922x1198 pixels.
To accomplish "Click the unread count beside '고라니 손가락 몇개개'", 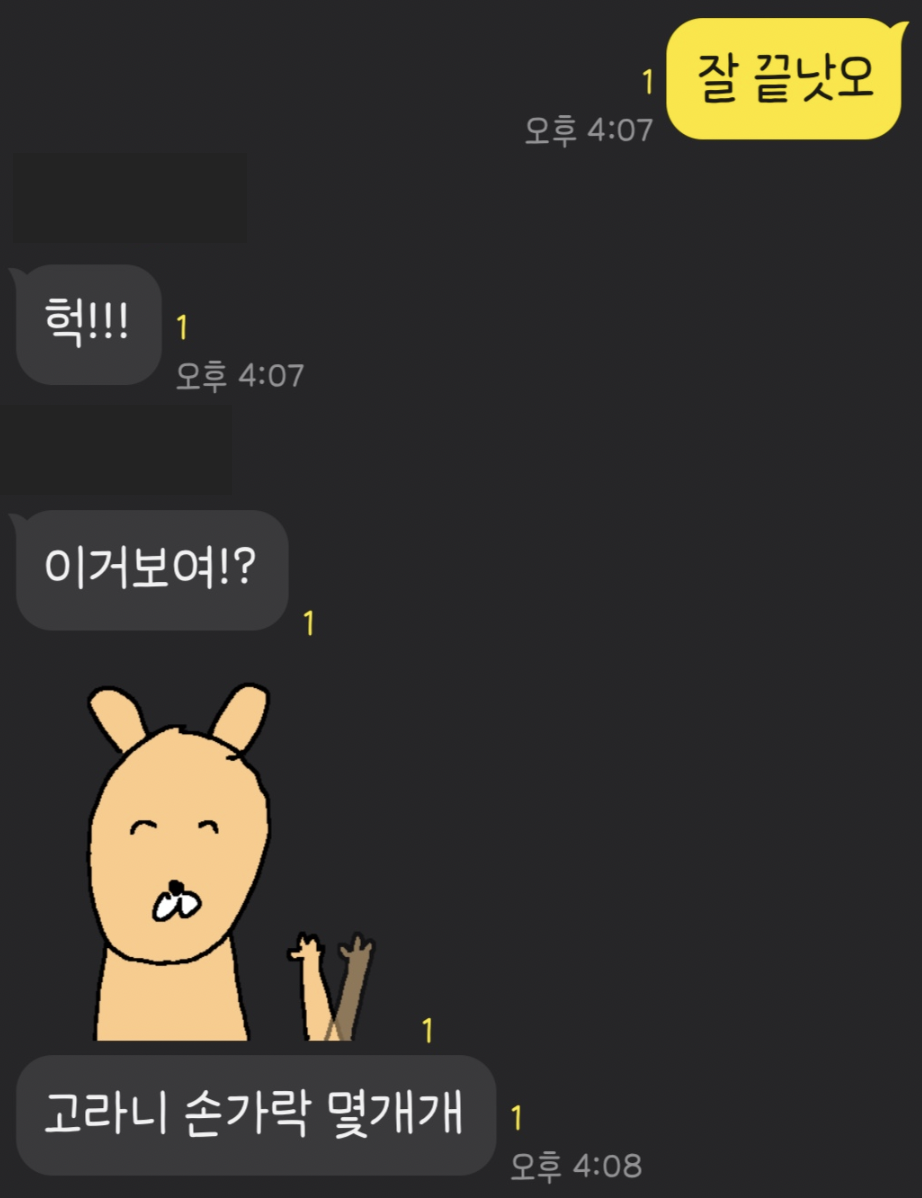I will click(516, 1118).
